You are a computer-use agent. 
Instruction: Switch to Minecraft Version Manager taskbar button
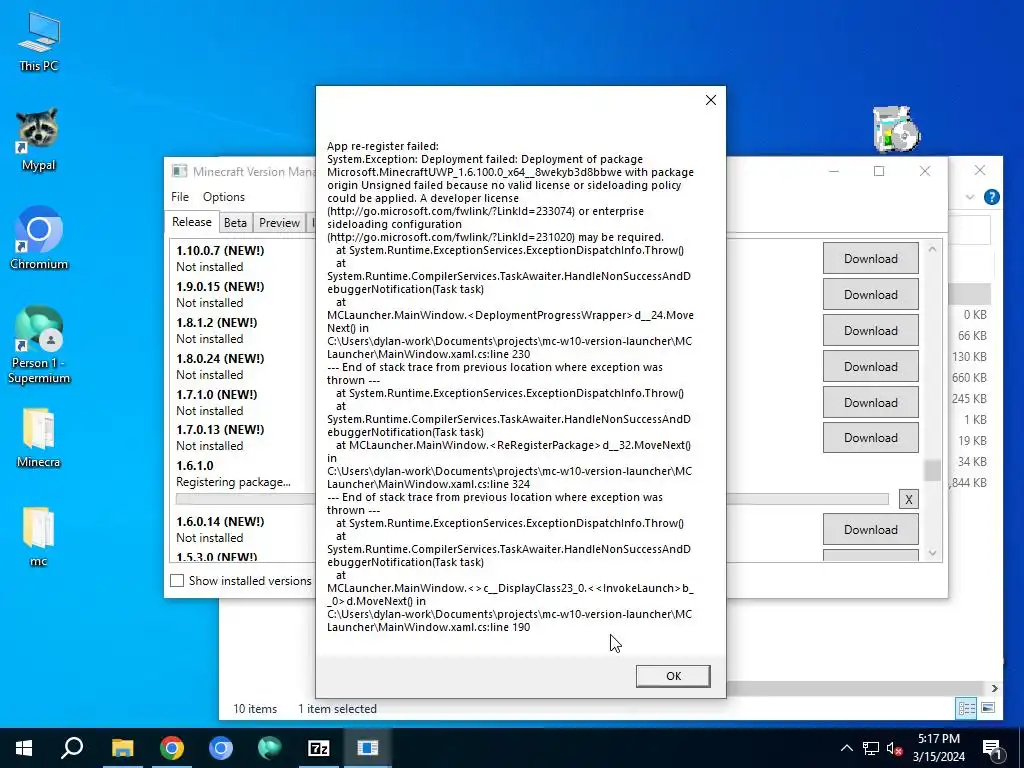click(368, 748)
